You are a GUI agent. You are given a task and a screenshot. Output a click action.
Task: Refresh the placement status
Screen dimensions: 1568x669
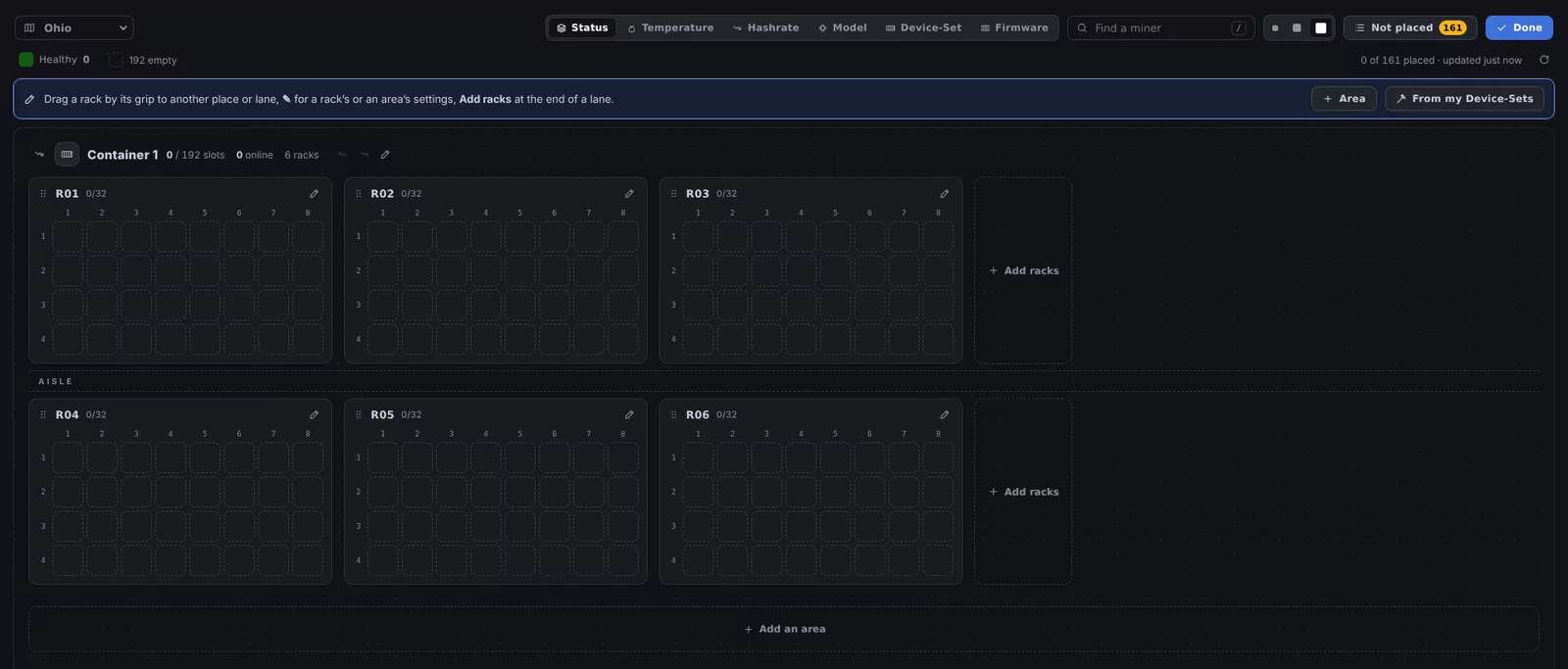click(x=1544, y=60)
